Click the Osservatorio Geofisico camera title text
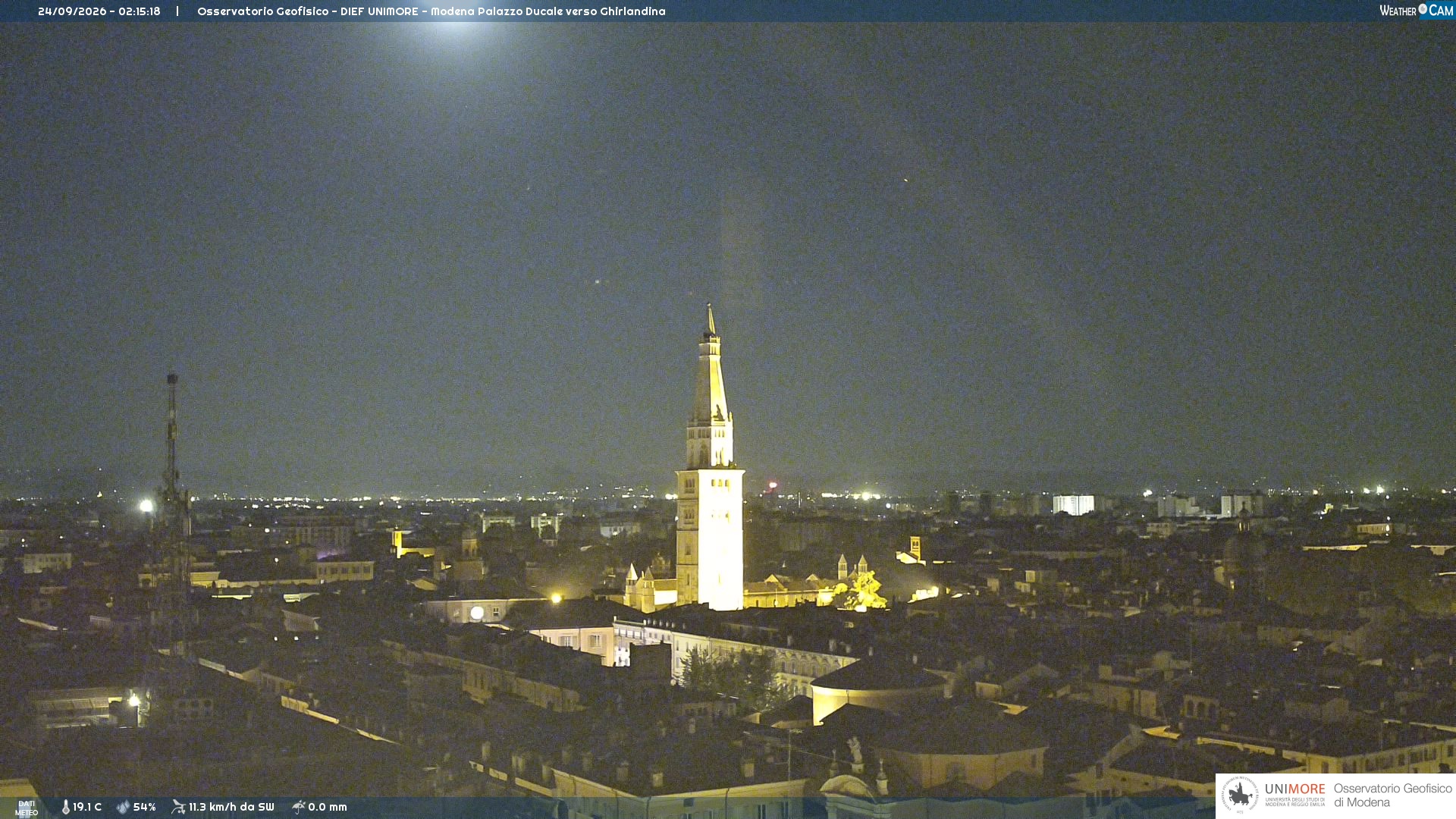The height and width of the screenshot is (819, 1456). point(431,11)
